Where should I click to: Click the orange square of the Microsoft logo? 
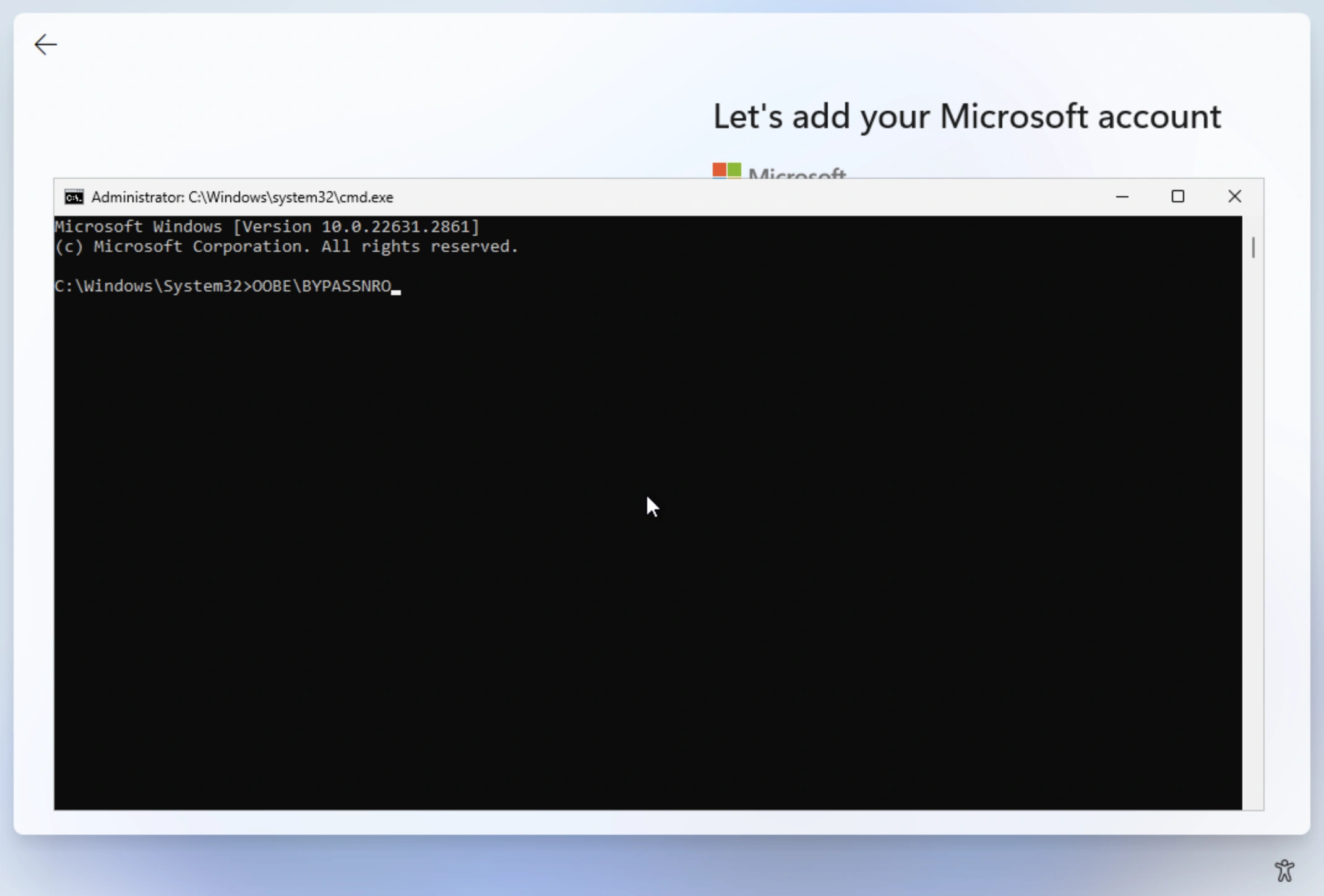719,168
